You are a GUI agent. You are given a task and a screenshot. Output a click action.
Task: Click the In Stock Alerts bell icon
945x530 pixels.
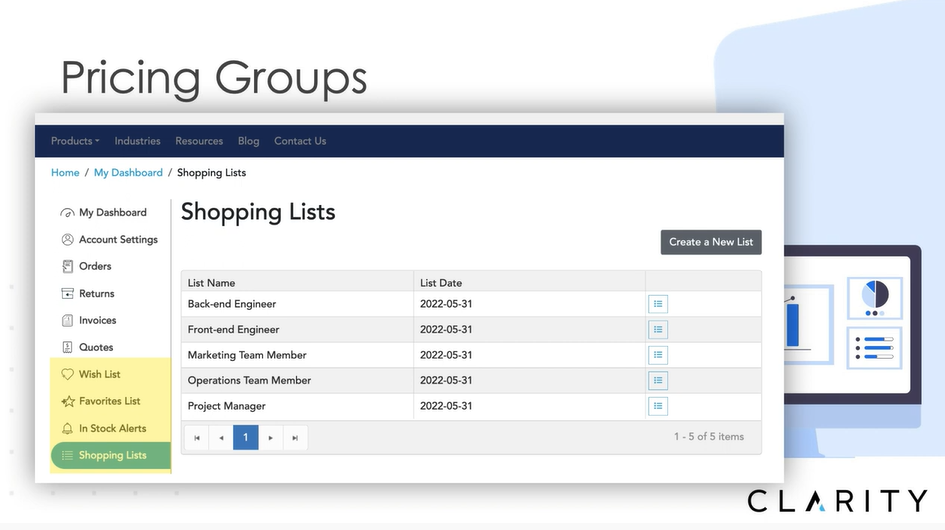tap(68, 428)
